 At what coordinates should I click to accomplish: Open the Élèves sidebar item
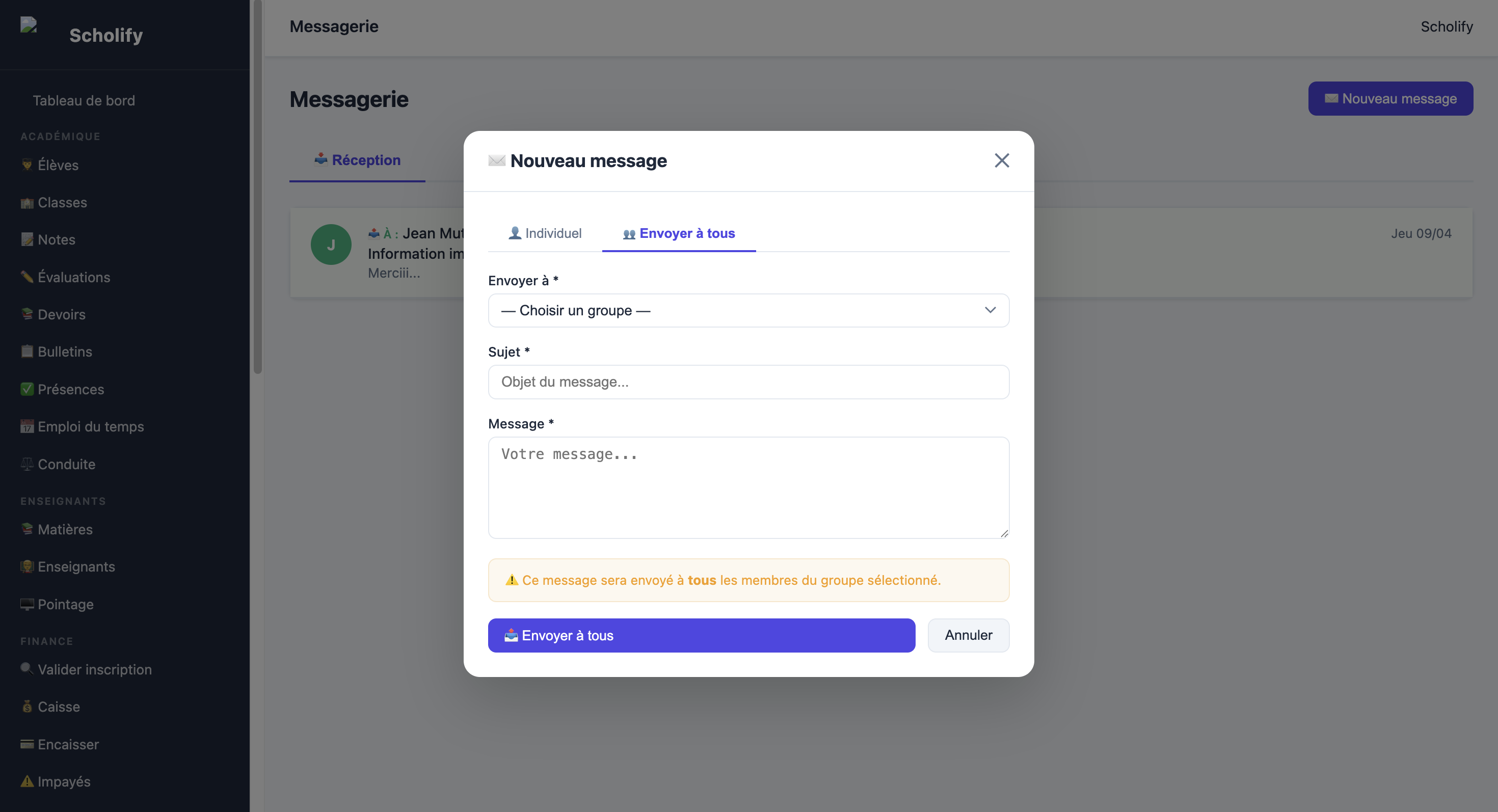(x=58, y=165)
